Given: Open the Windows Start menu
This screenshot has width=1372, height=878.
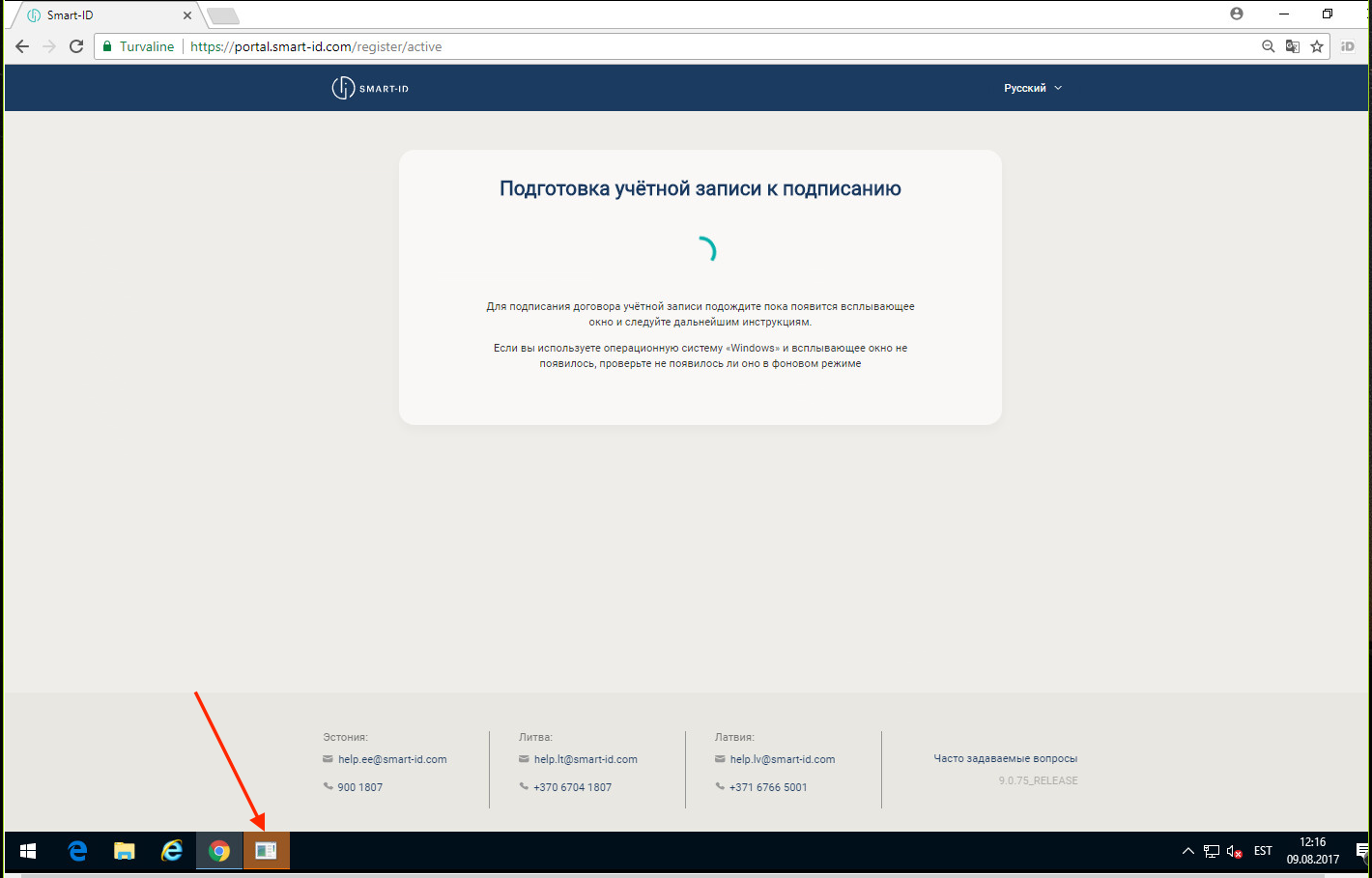Looking at the screenshot, I should pyautogui.click(x=28, y=851).
